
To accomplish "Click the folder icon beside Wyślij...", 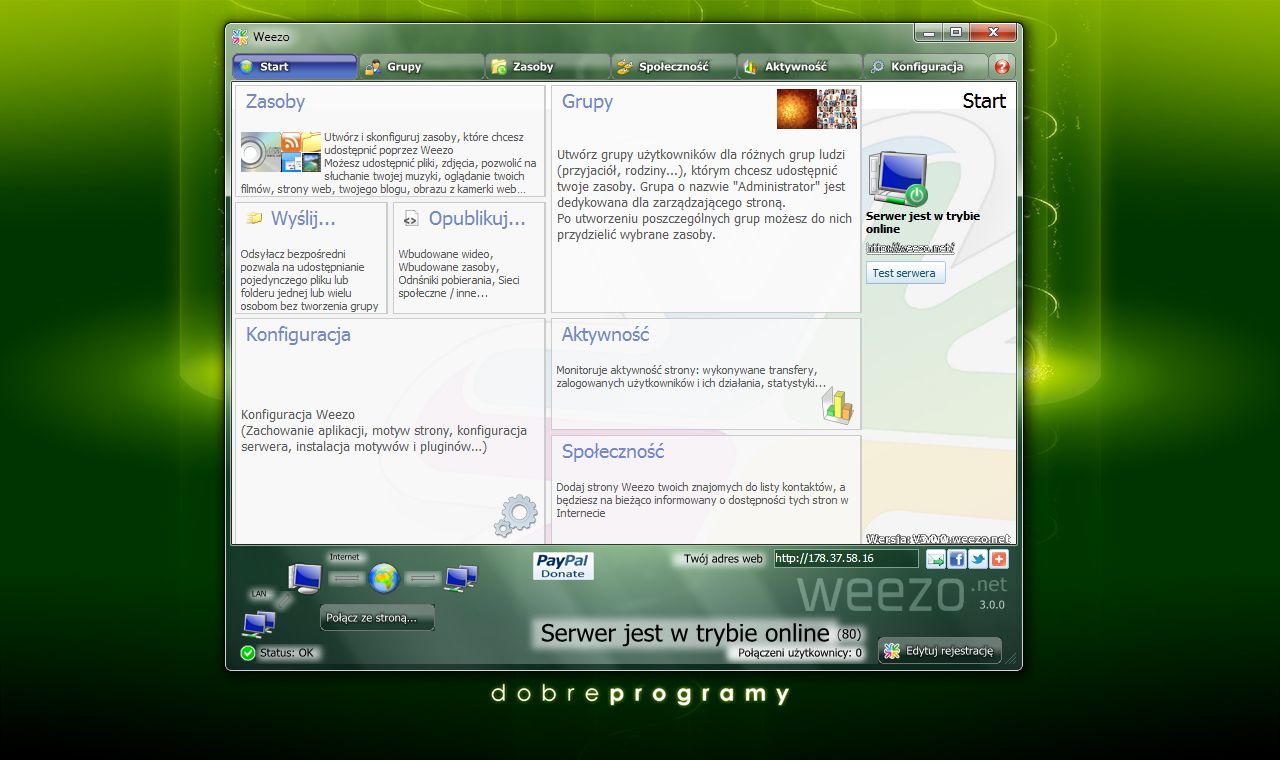I will point(254,218).
